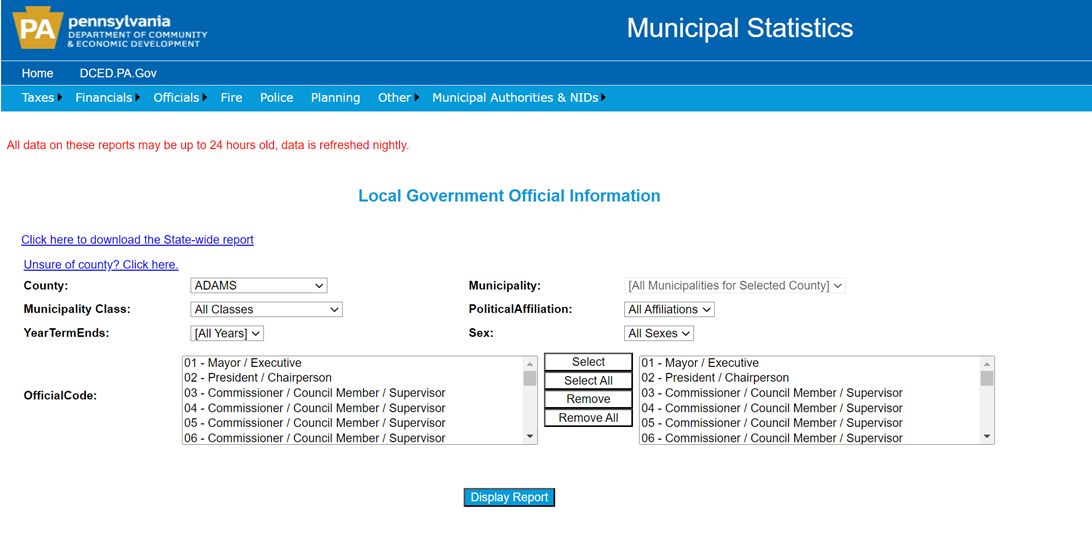Click the Remove button
1092x546 pixels.
point(588,399)
